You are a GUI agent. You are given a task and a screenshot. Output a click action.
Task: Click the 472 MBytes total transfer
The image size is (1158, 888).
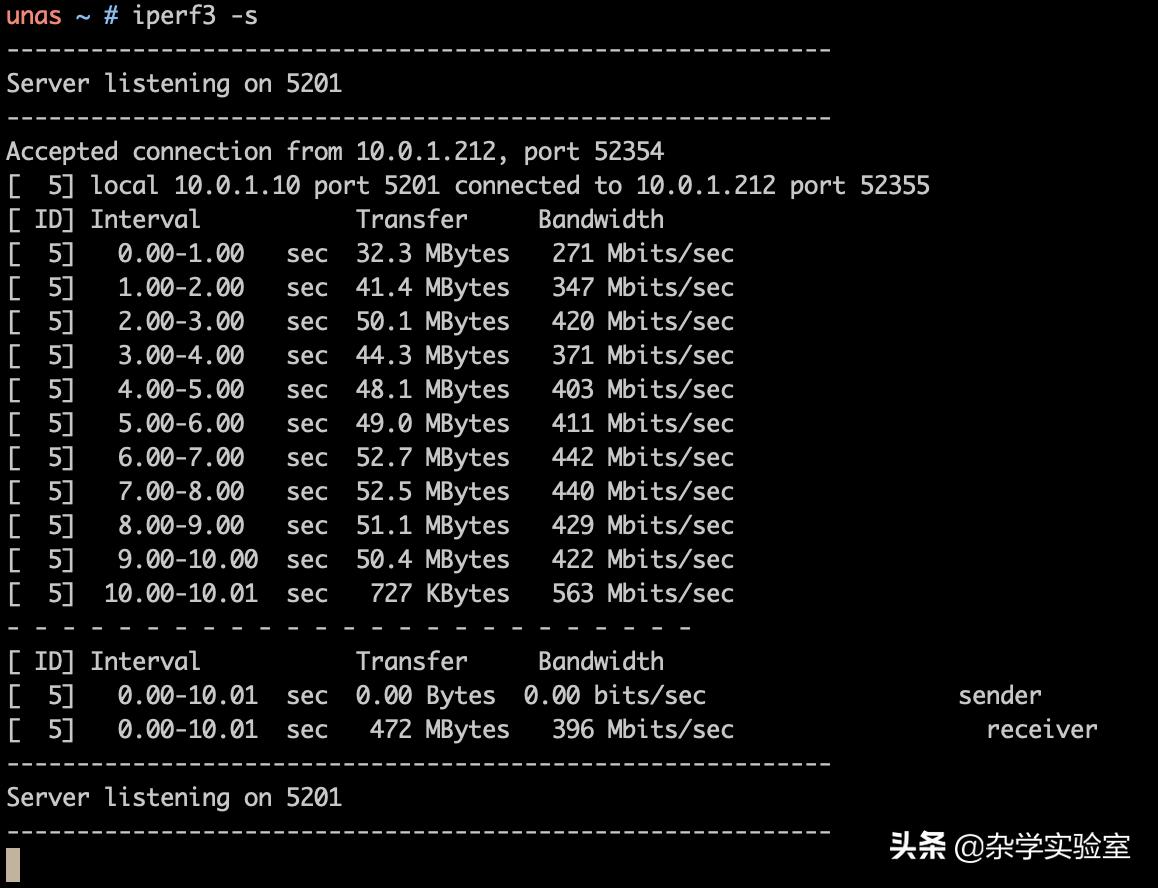tap(439, 729)
